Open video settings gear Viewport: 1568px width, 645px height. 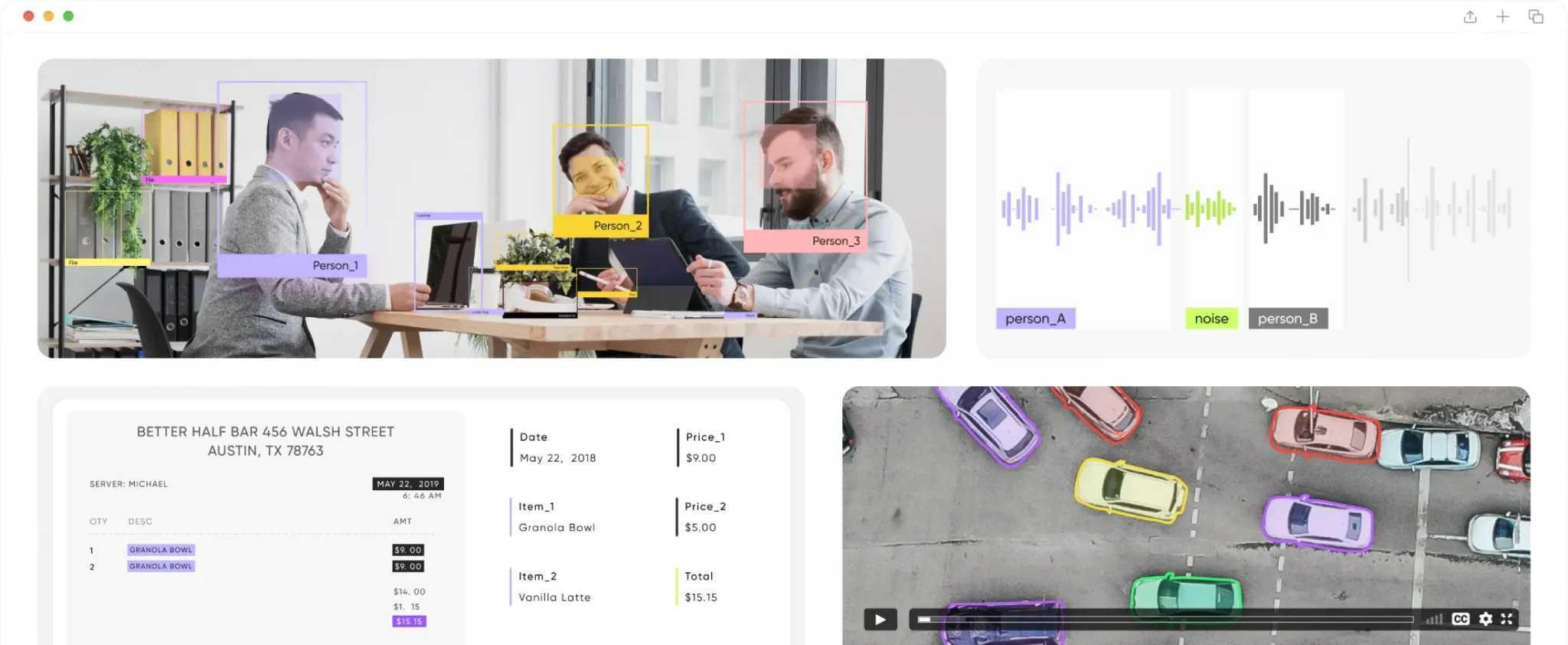(x=1485, y=619)
